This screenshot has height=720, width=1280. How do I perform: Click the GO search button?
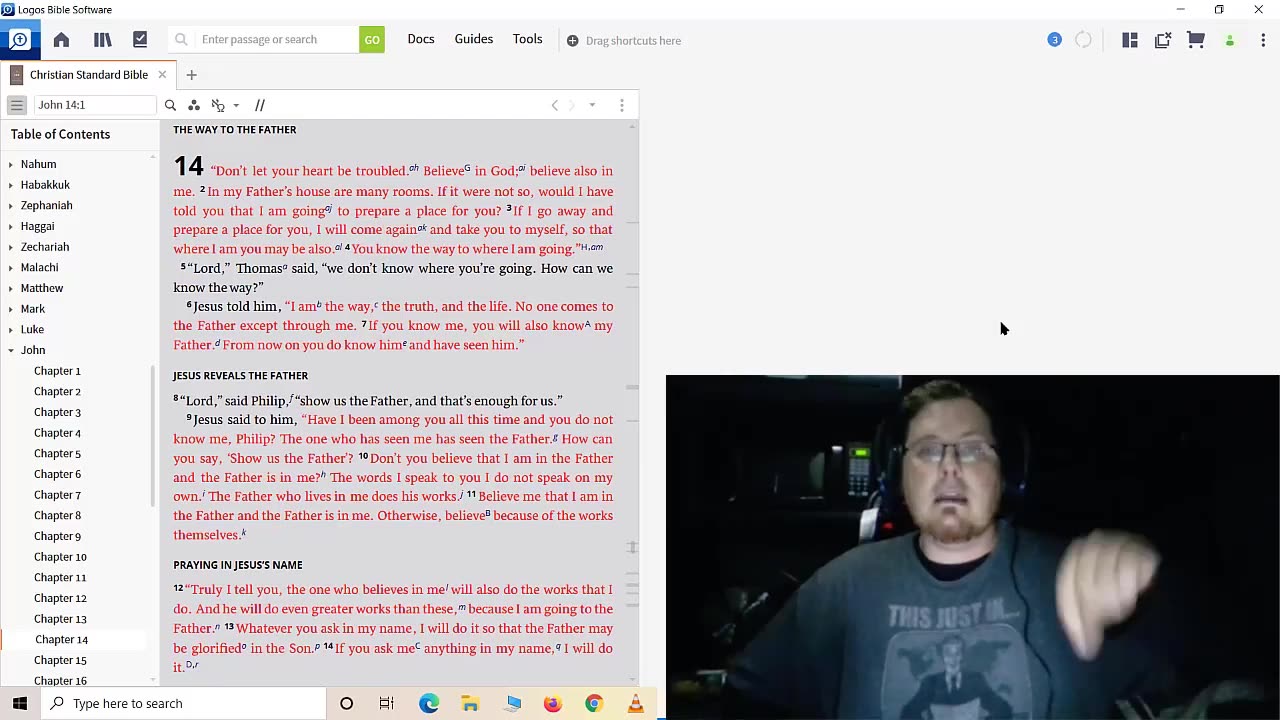point(372,40)
